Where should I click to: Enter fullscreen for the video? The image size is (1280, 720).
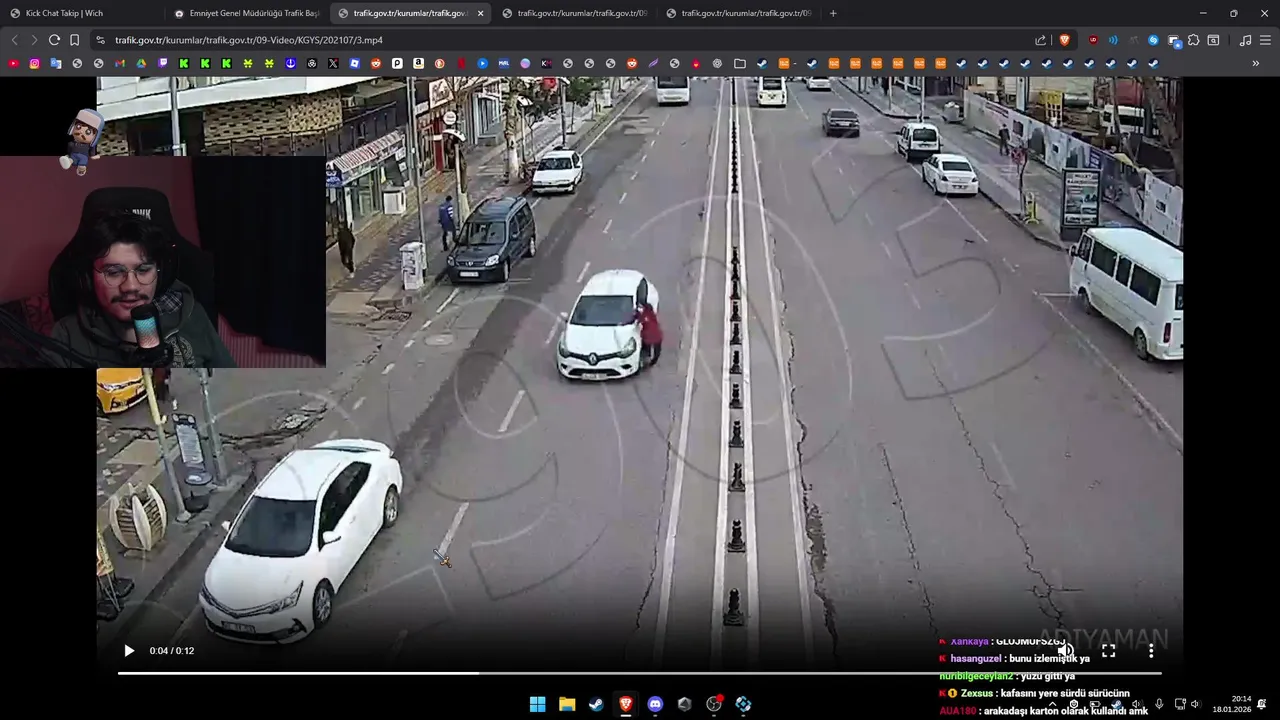tap(1108, 651)
